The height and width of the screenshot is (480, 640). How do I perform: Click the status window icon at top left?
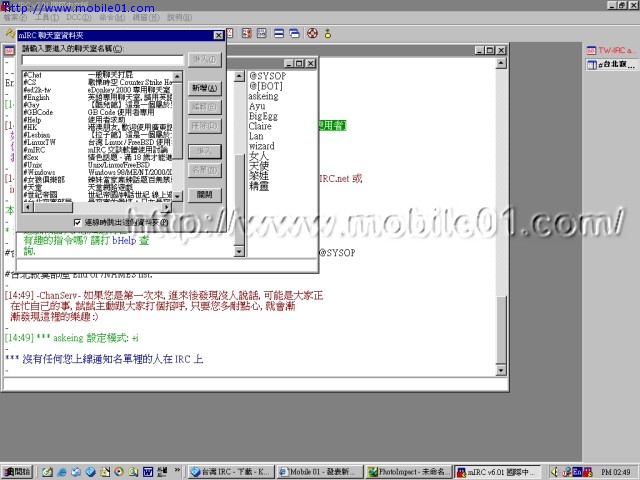click(9, 51)
